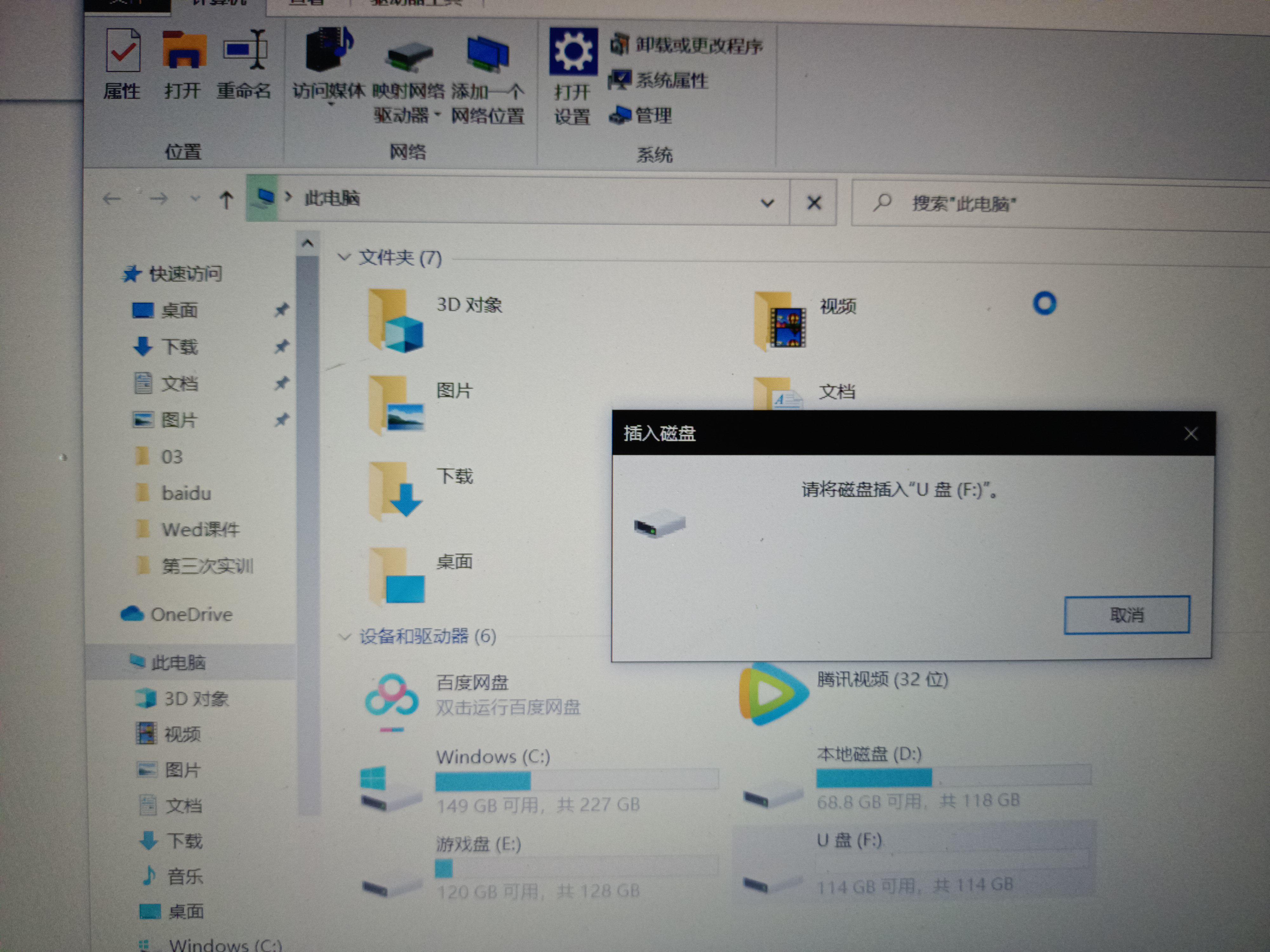
Task: Select the 图片 pictures folder
Action: tap(420, 405)
